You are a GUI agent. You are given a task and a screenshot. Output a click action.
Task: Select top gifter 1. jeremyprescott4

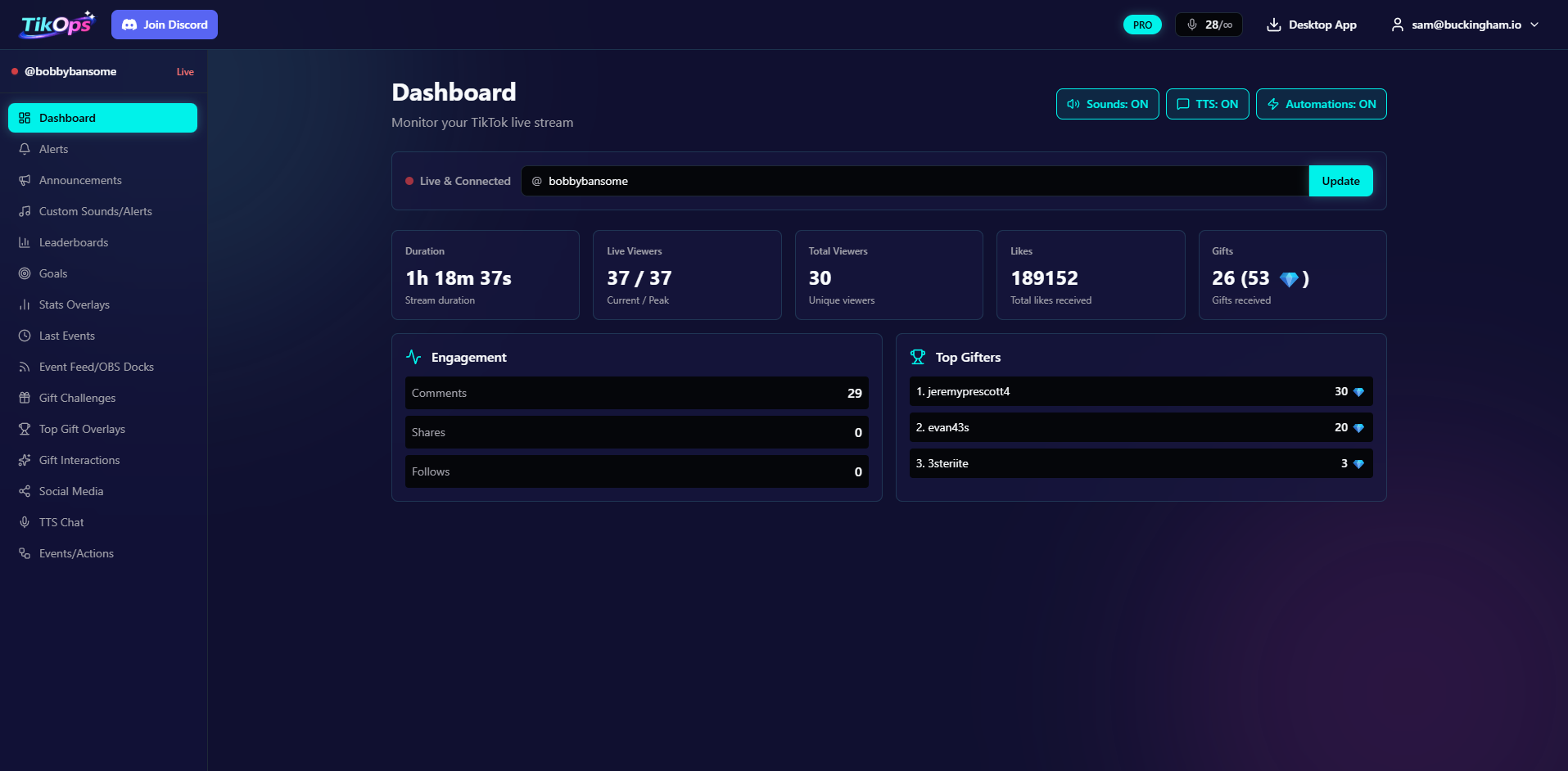point(1141,391)
